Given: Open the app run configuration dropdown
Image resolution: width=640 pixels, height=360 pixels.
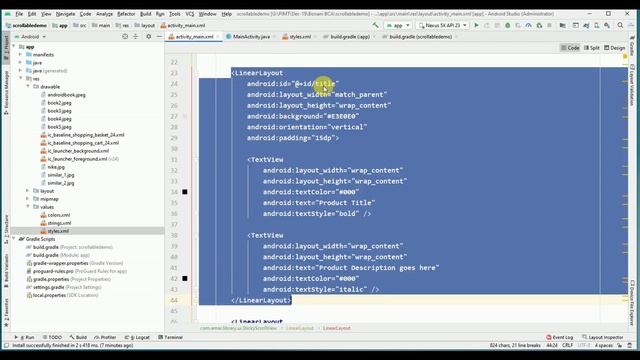Looking at the screenshot, I should (x=398, y=25).
